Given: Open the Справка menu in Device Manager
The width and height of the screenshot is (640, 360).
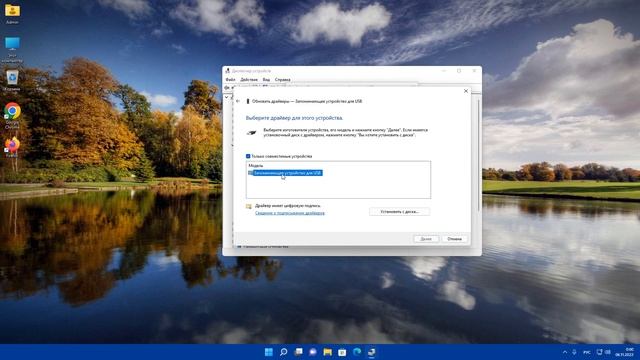Looking at the screenshot, I should coord(282,80).
